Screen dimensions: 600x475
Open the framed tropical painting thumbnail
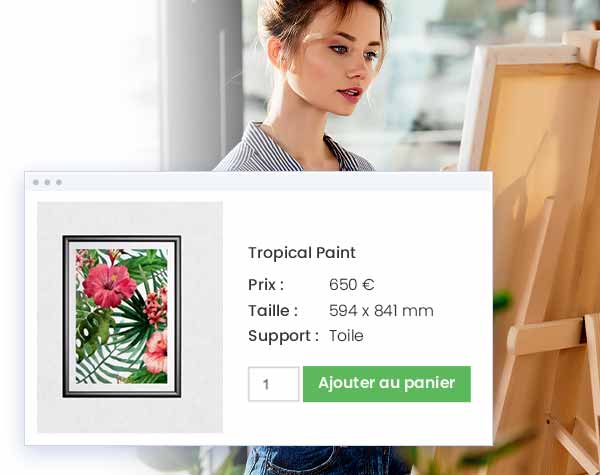[122, 316]
